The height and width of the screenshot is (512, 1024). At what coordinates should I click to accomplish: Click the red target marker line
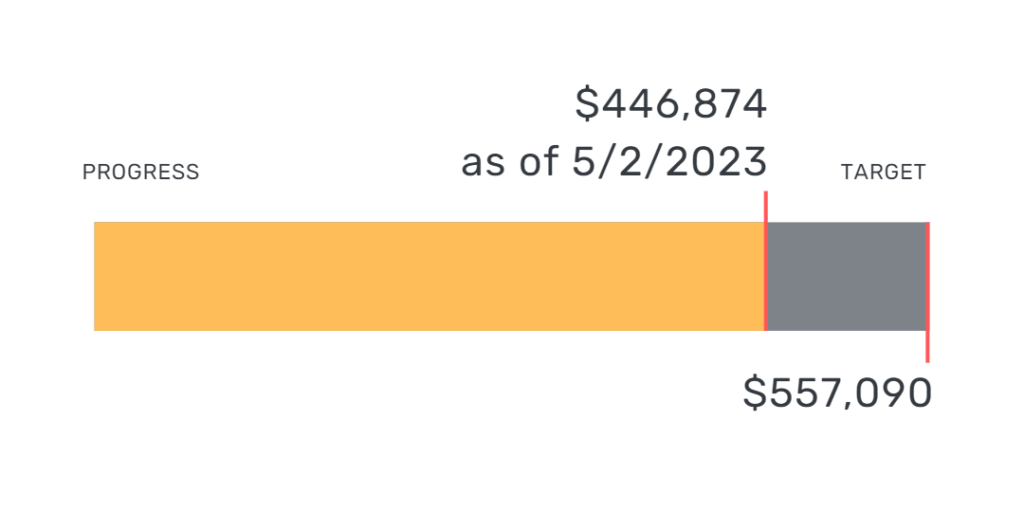point(928,276)
